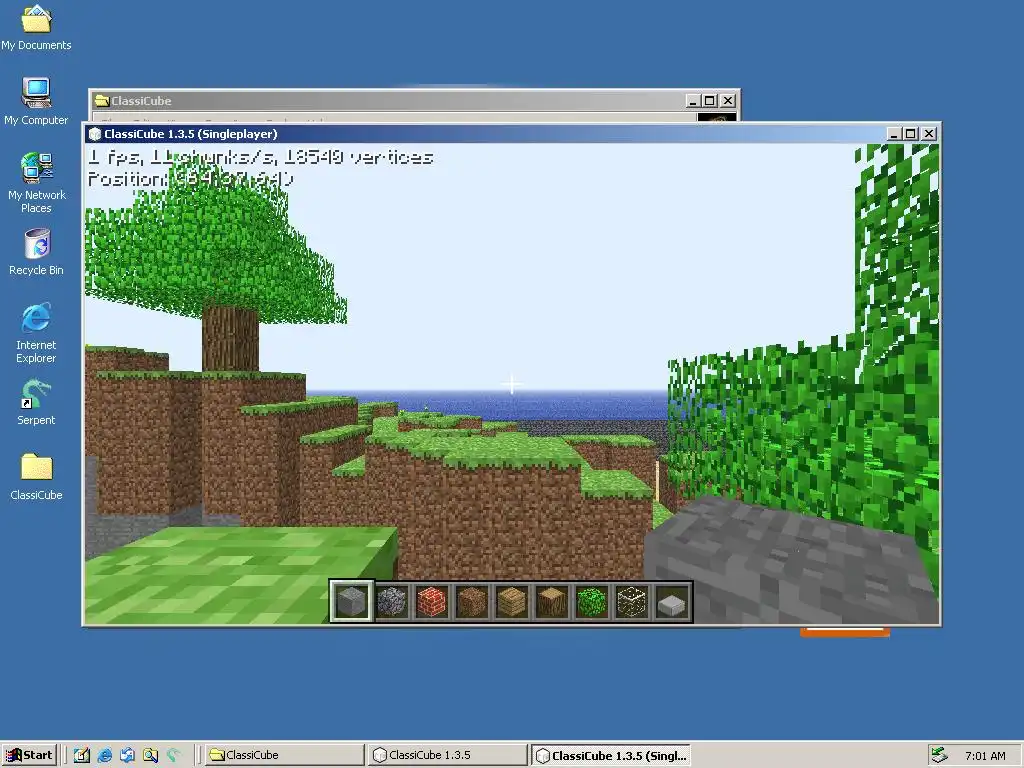The width and height of the screenshot is (1024, 768).
Task: Click the Show Desktop quick launch icon
Action: click(x=82, y=755)
